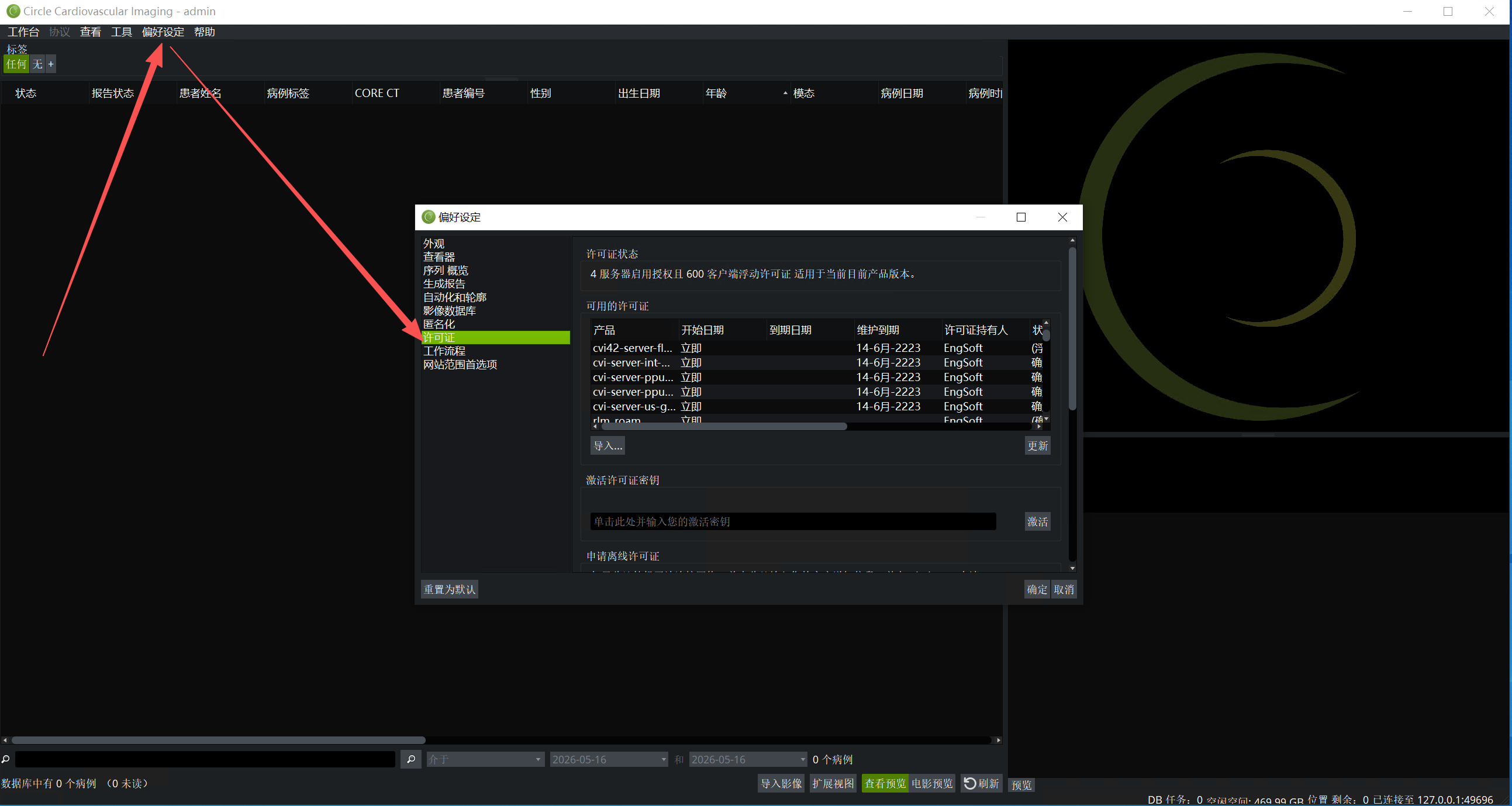Viewport: 1512px width, 806px height.
Task: Add a new tag with the plus button
Action: [x=51, y=64]
